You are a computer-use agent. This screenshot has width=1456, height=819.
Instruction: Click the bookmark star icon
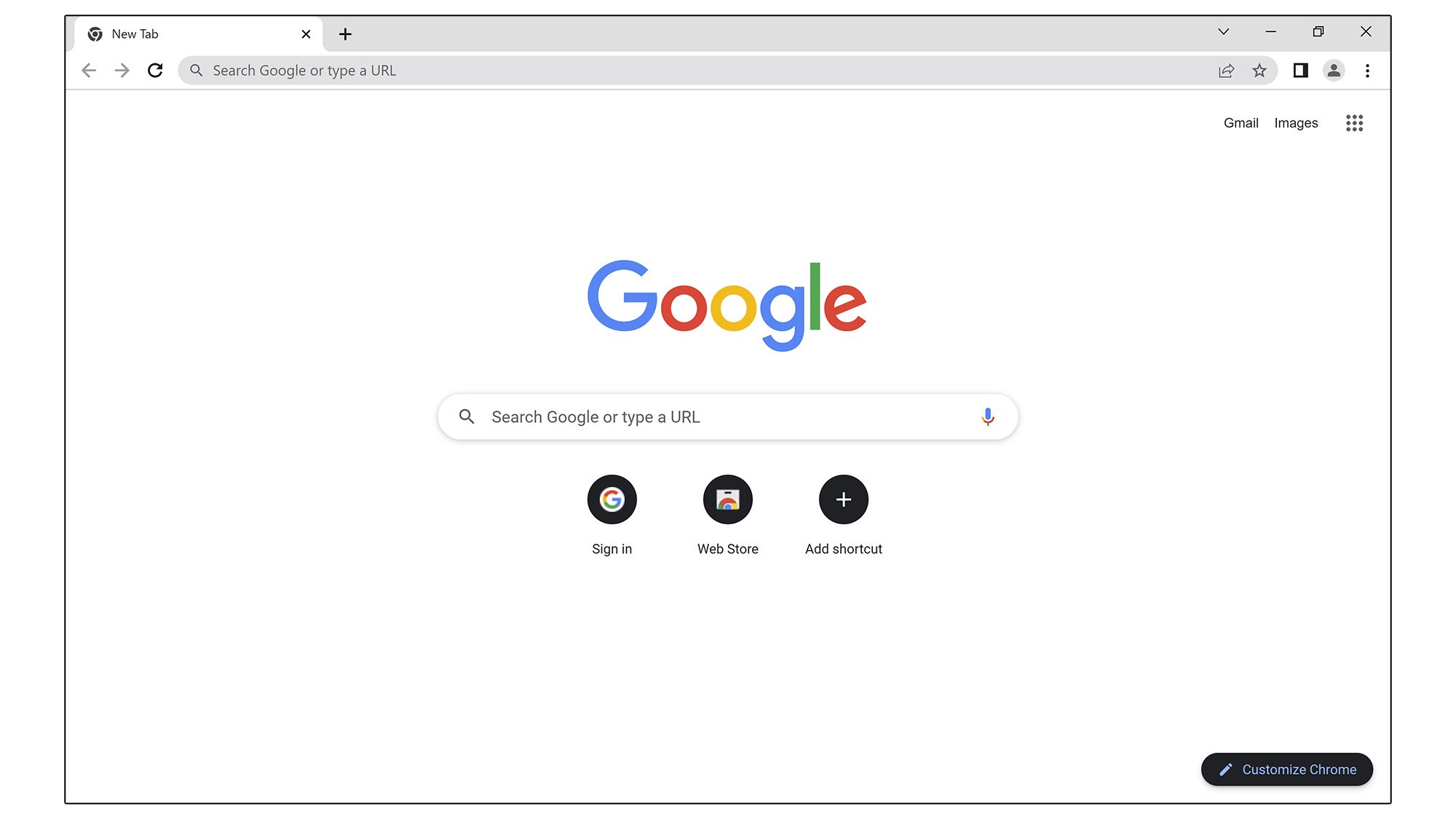click(1261, 70)
